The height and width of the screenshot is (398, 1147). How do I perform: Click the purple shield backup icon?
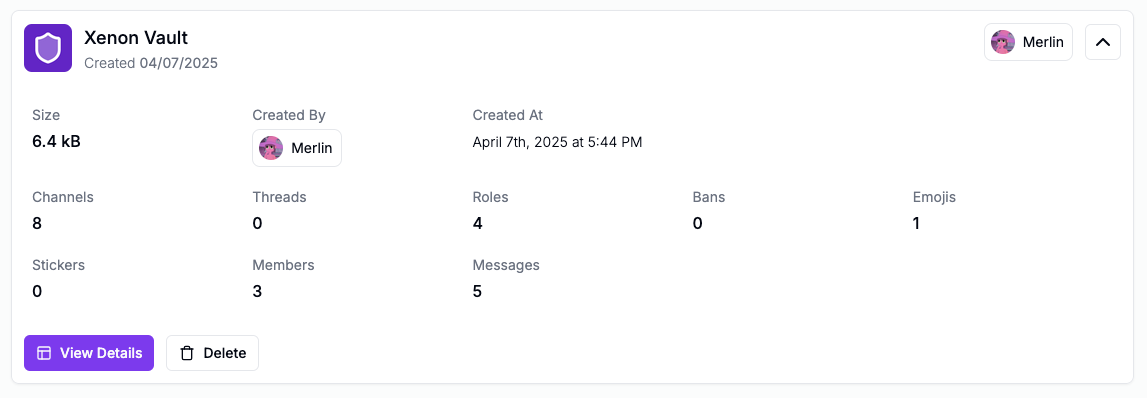coord(48,48)
